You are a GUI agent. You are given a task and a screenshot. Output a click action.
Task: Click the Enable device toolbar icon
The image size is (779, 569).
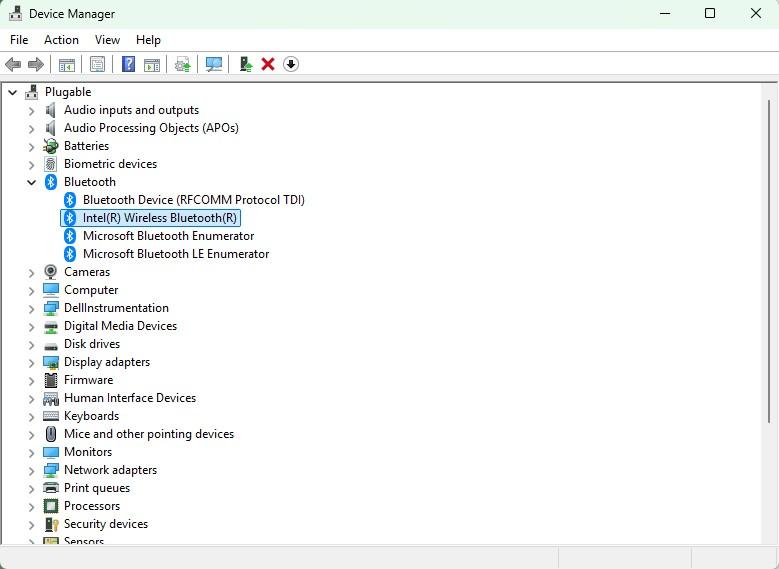click(245, 64)
